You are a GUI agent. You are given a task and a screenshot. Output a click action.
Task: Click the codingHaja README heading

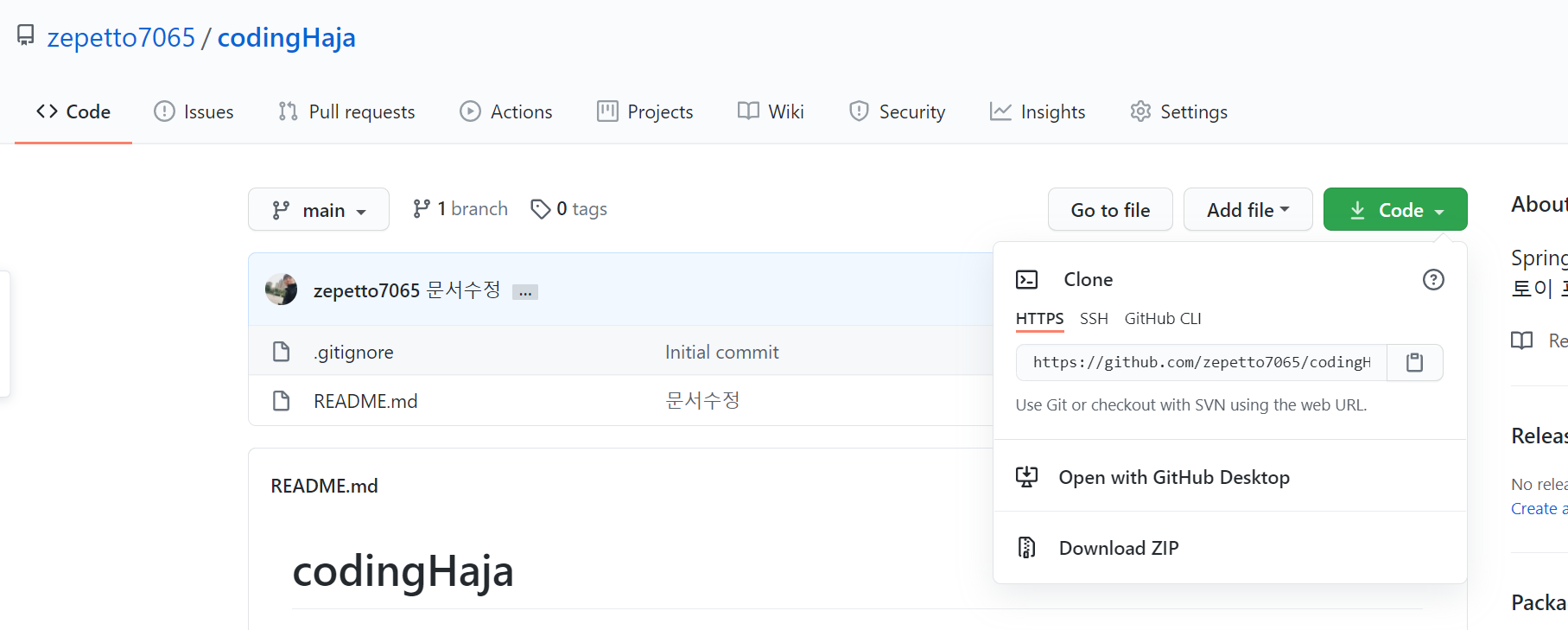403,571
